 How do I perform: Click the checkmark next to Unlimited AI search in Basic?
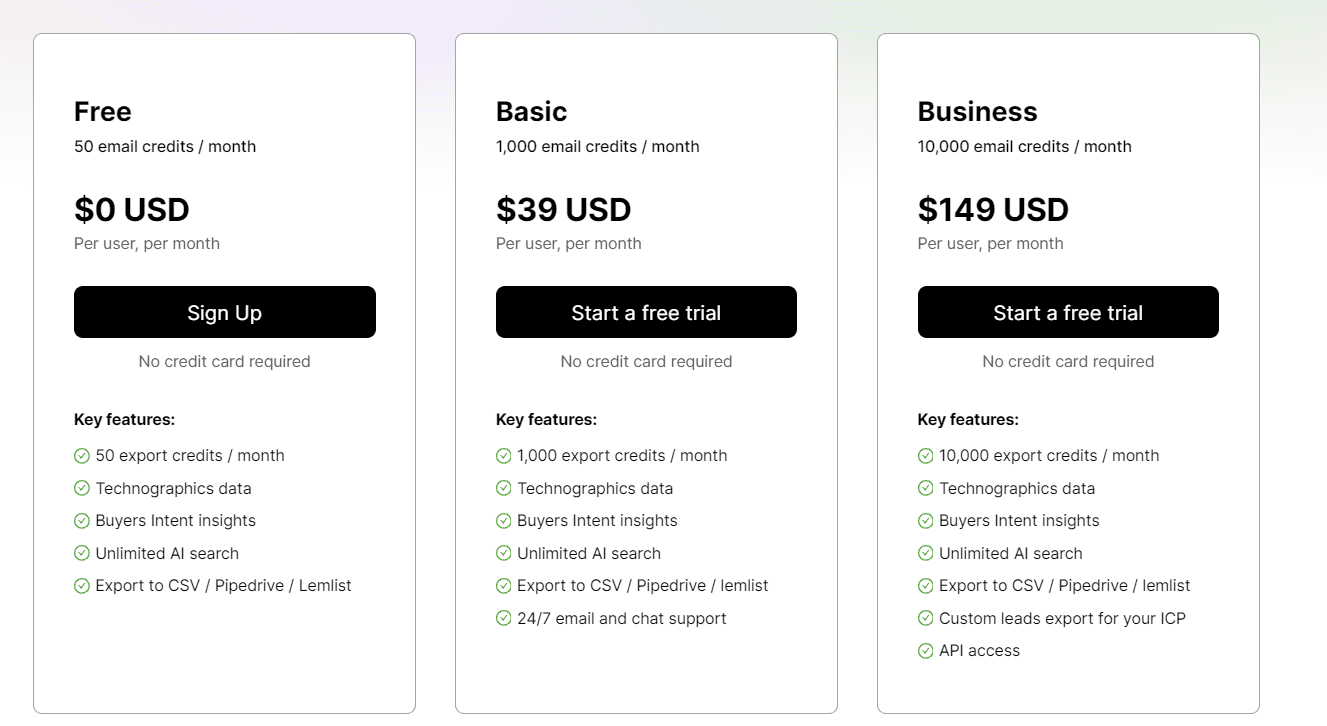503,553
